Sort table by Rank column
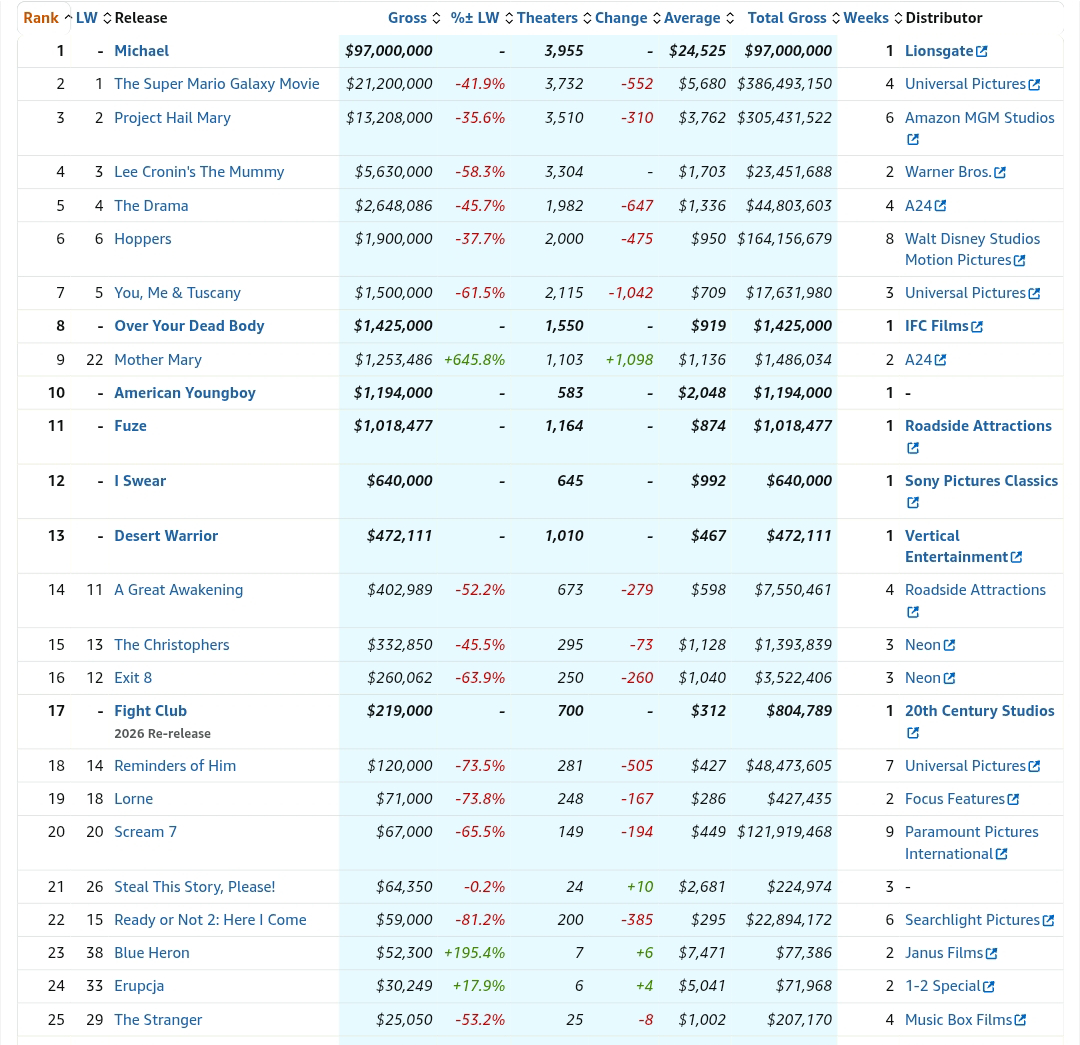 (x=41, y=18)
